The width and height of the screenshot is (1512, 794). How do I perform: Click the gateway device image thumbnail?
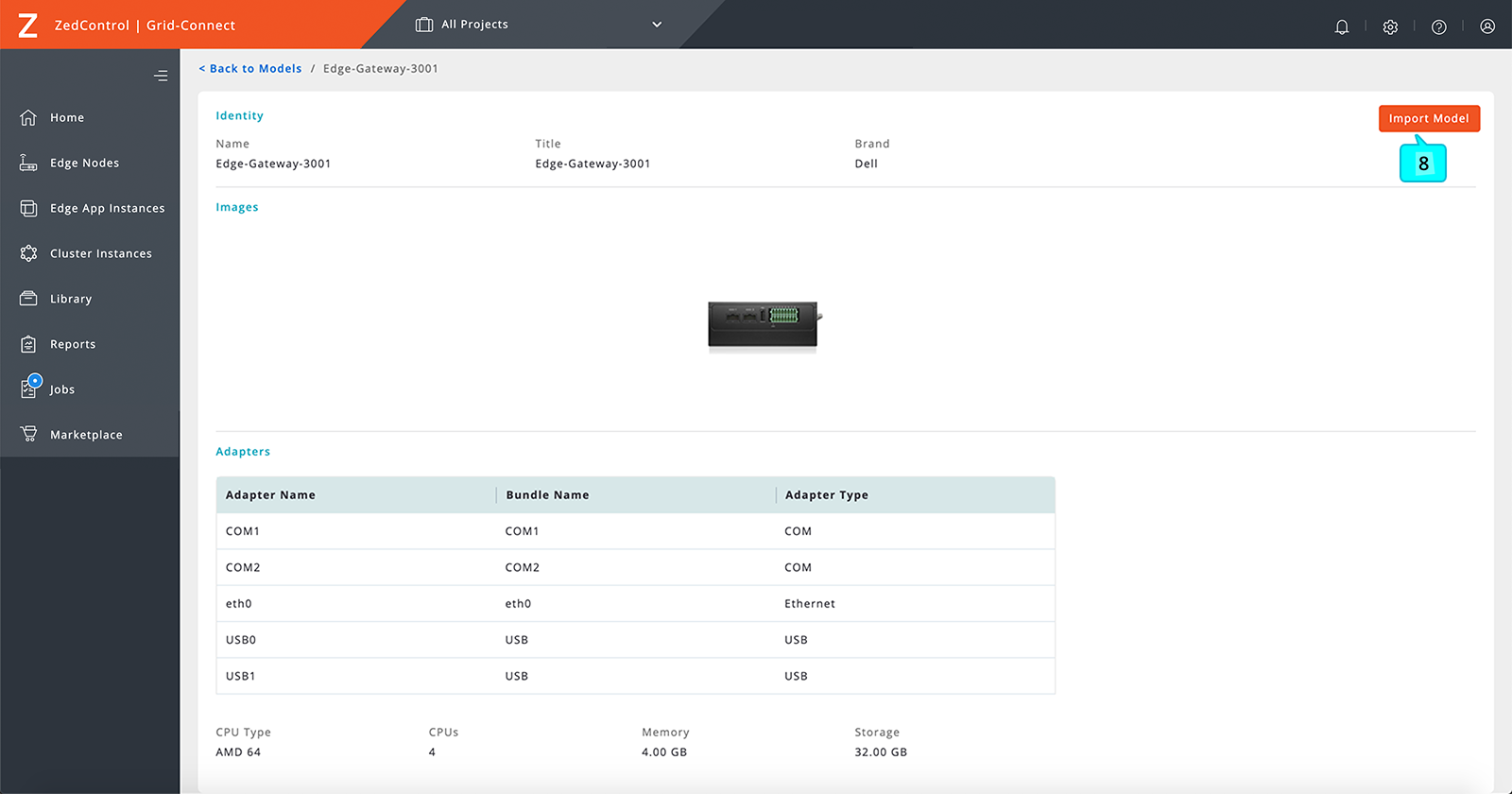click(764, 326)
